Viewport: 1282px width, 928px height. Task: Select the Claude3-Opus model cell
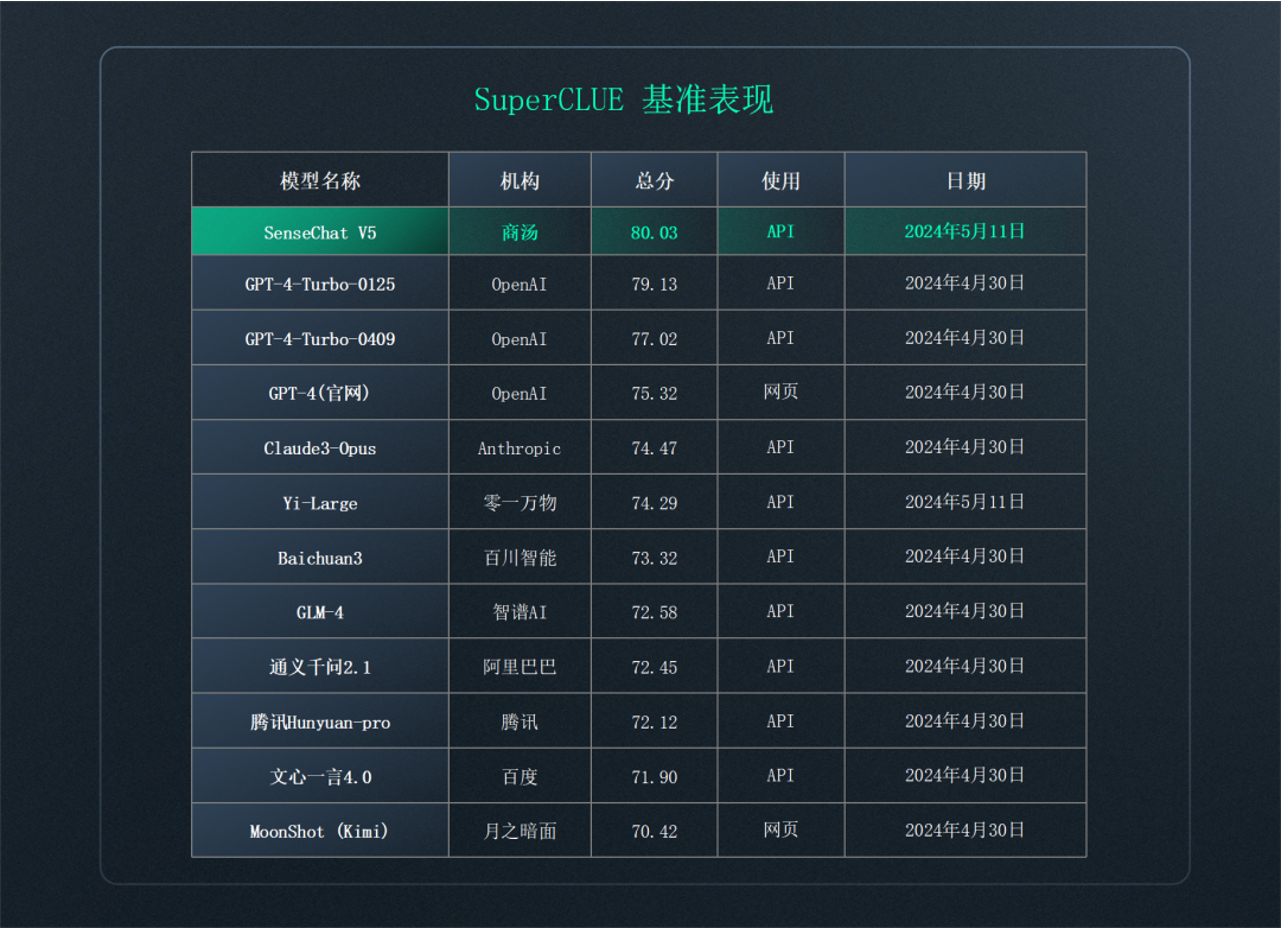[x=320, y=448]
